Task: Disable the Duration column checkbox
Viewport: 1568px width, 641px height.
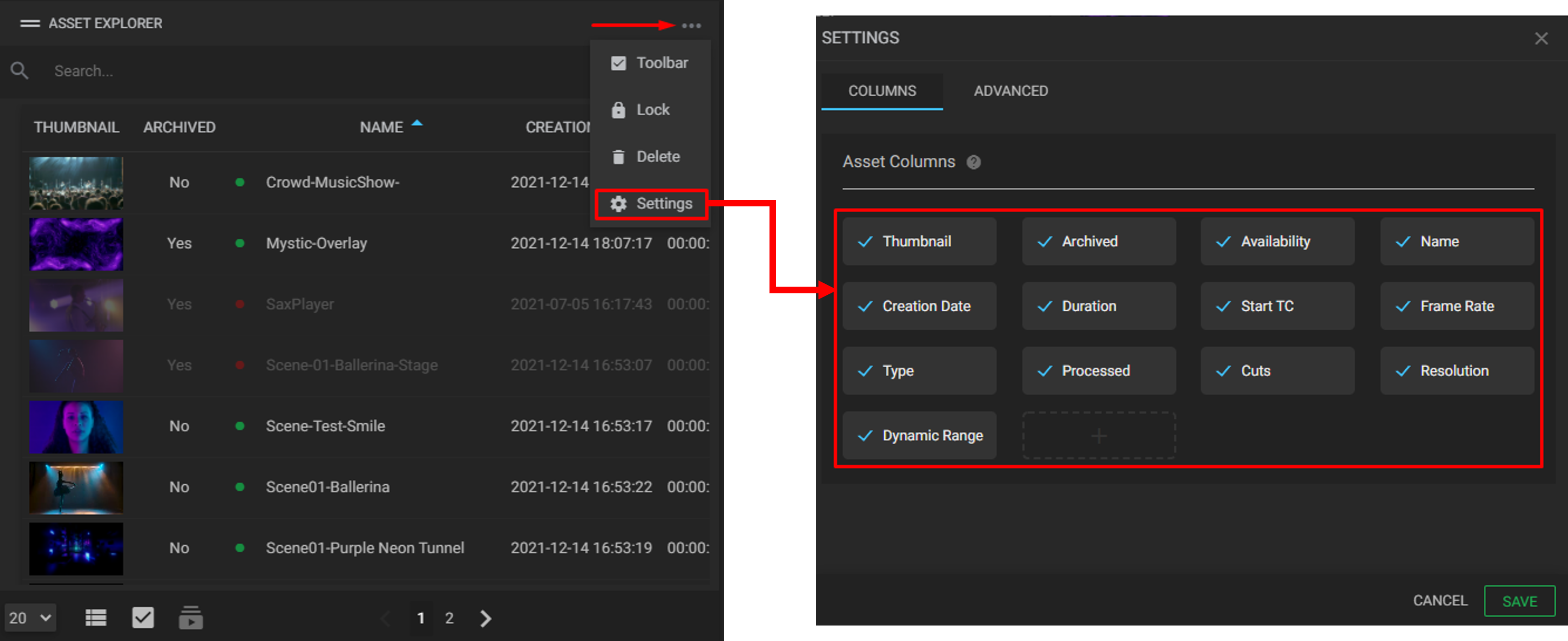Action: [1046, 306]
